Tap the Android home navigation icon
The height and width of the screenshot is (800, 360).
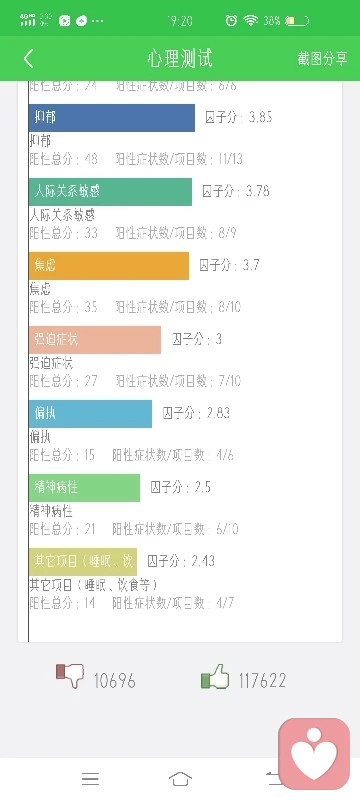pyautogui.click(x=180, y=779)
